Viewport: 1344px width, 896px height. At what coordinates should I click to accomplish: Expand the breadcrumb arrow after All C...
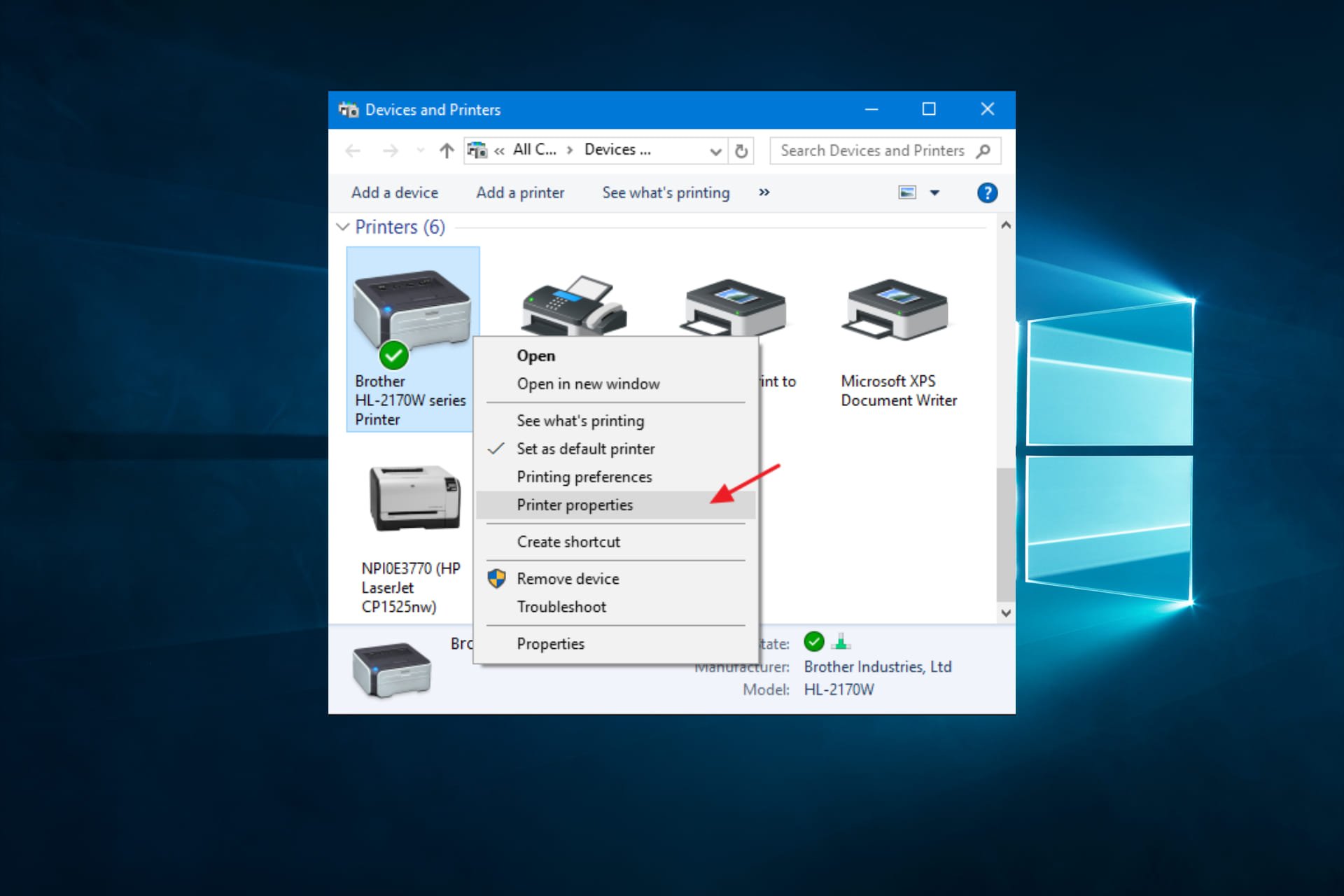[570, 150]
